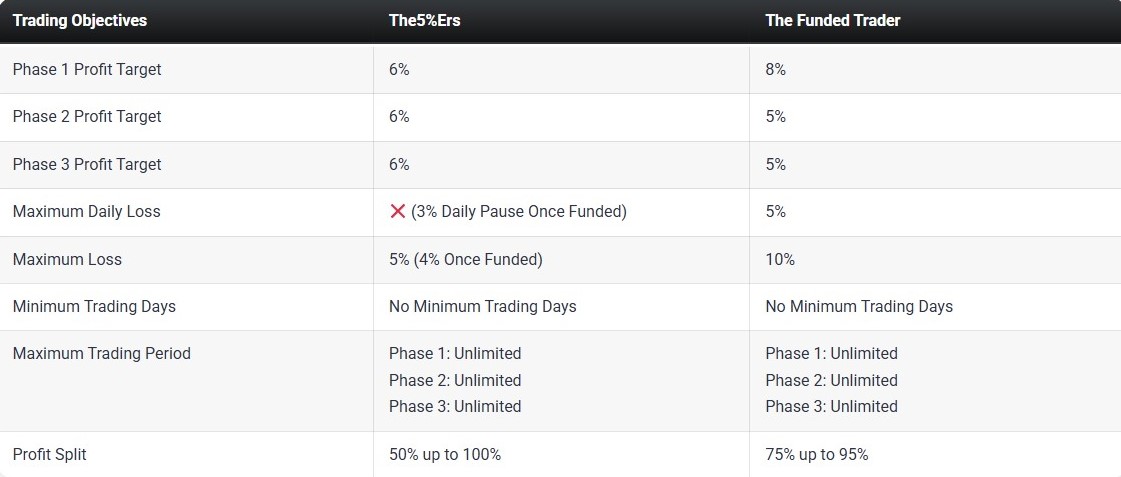Select the Phase 1 Profit Target row label
The image size is (1121, 477).
pos(87,69)
